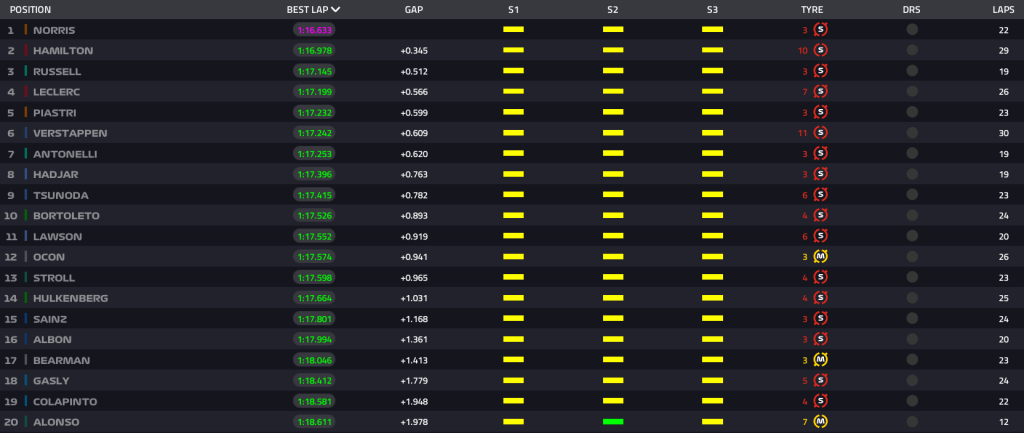The width and height of the screenshot is (1024, 433).
Task: Click the gap value +1.031
Action: 414,298
